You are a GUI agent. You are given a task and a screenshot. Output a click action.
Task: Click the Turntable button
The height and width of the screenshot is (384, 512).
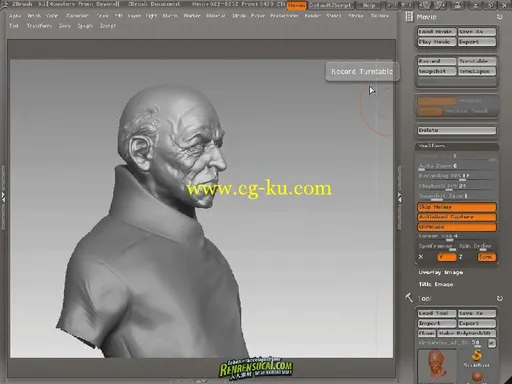tap(477, 61)
